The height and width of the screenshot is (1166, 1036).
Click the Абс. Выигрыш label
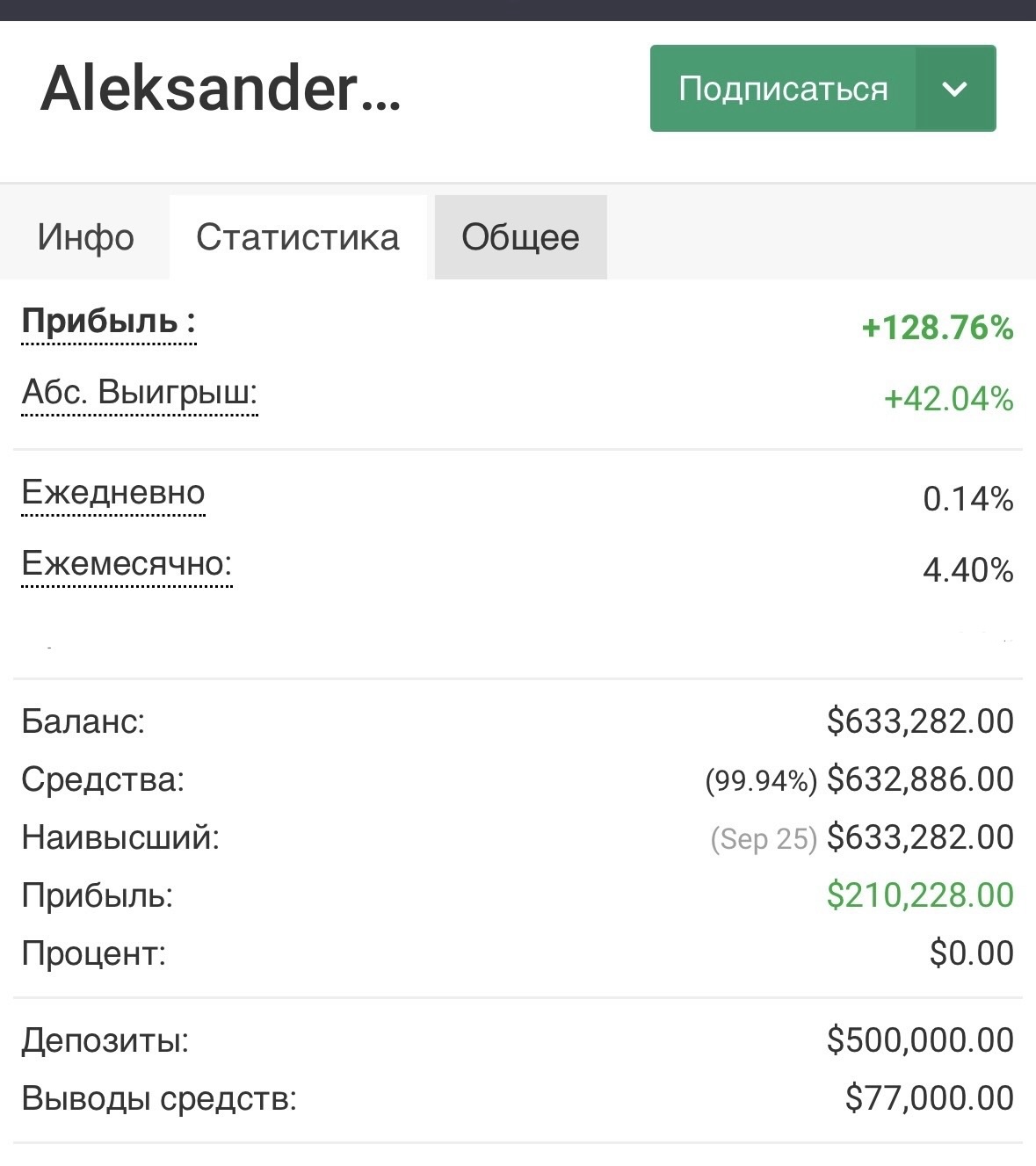tap(140, 392)
